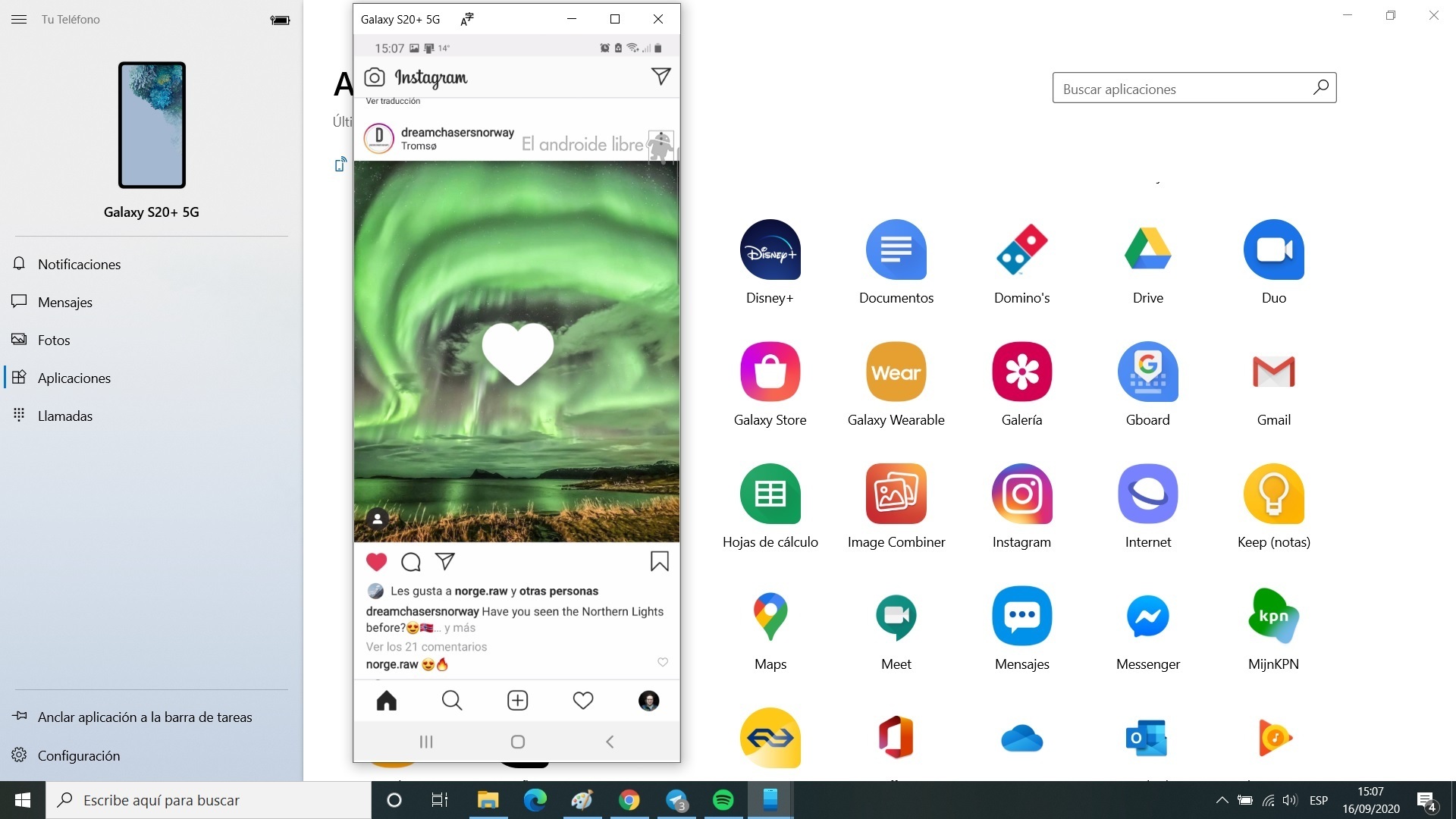Open the Outlook app icon
The height and width of the screenshot is (819, 1456).
[x=1147, y=737]
